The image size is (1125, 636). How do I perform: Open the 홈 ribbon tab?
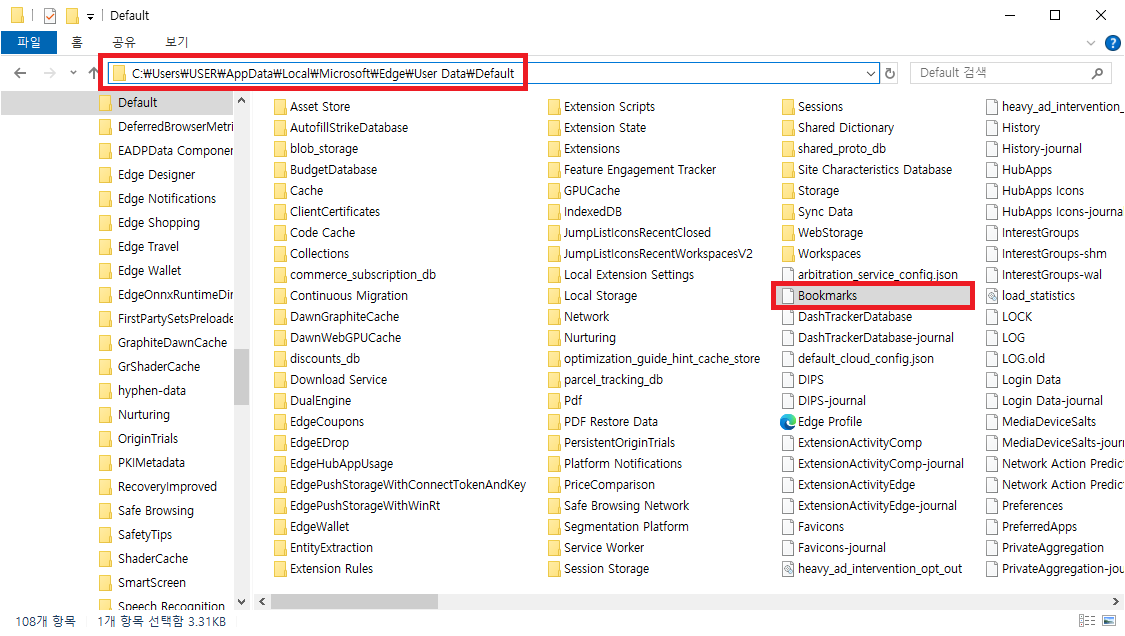[x=77, y=42]
